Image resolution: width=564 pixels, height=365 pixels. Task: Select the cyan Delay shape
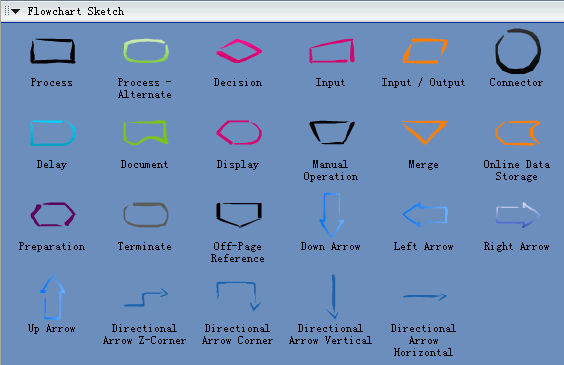[x=53, y=133]
